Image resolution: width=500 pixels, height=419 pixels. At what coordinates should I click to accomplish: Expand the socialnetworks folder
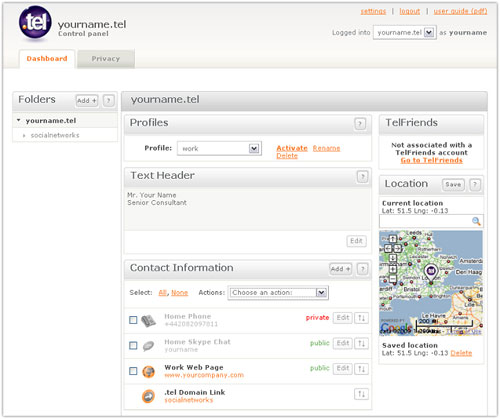click(24, 135)
